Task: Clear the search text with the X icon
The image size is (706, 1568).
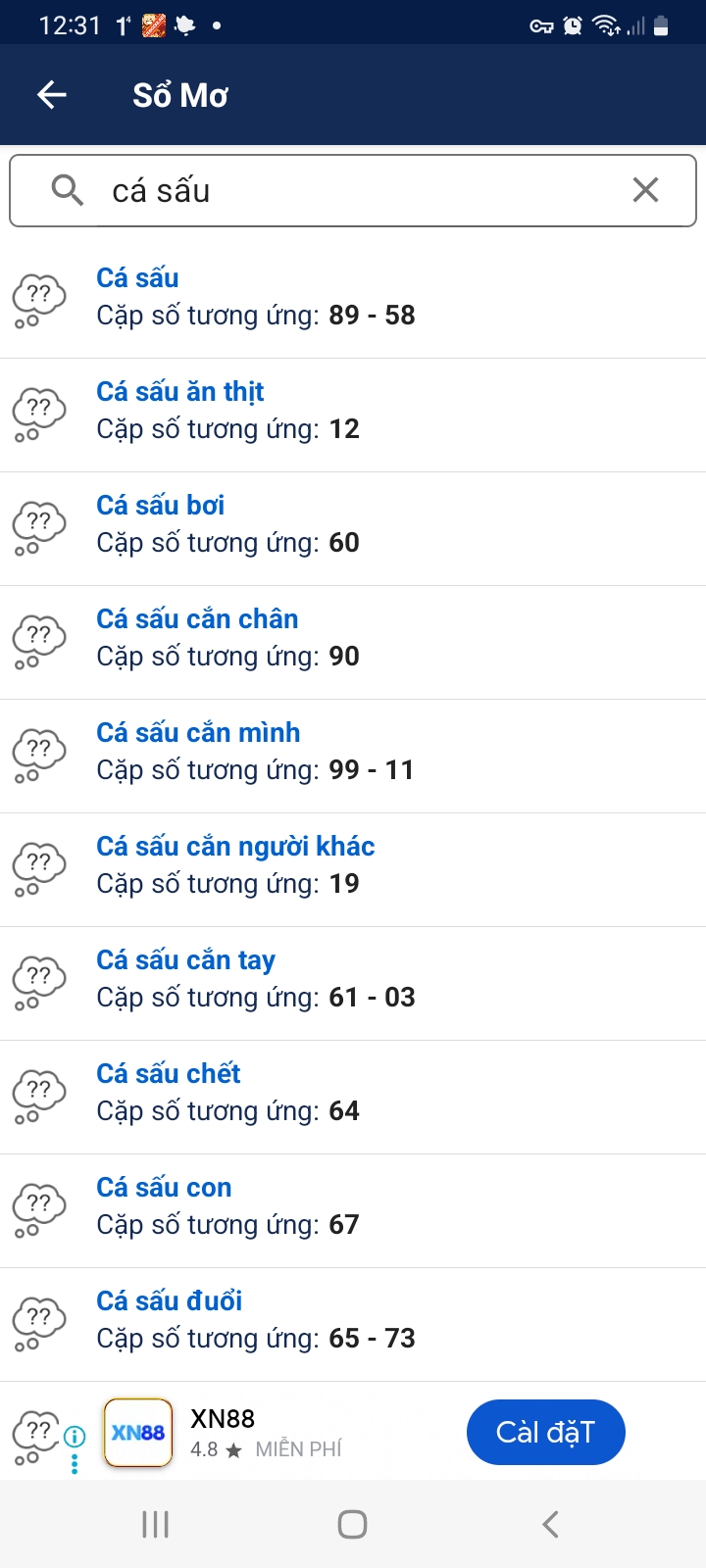Action: click(645, 190)
